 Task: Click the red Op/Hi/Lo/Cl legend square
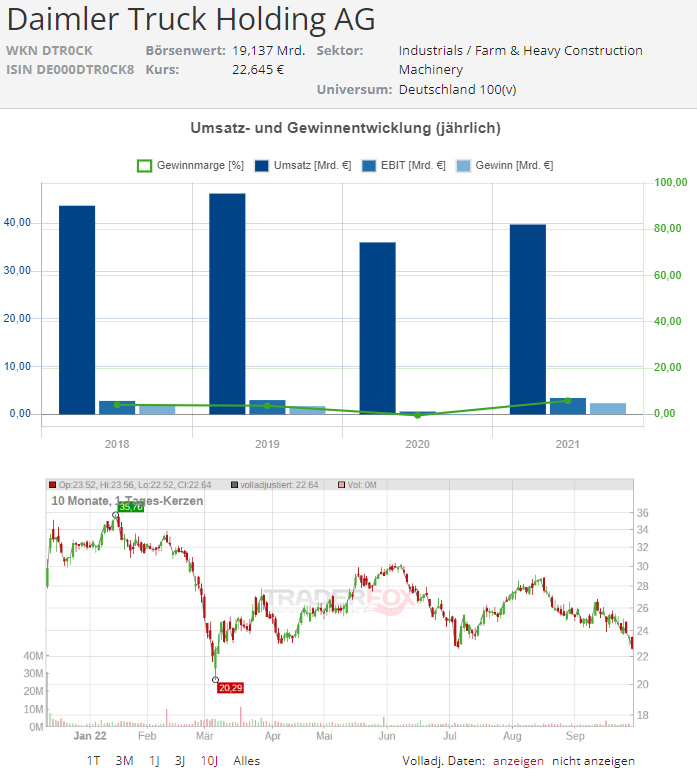[53, 485]
